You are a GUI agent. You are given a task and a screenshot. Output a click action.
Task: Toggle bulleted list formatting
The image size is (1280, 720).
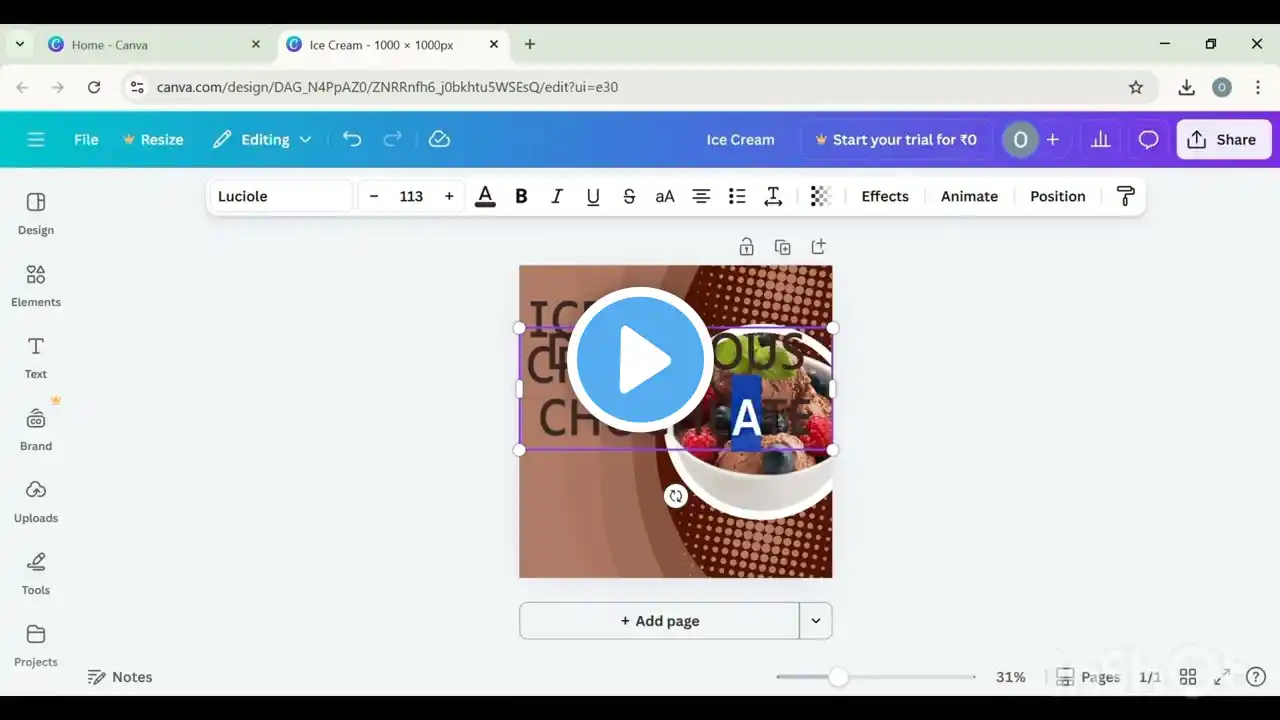click(x=737, y=196)
